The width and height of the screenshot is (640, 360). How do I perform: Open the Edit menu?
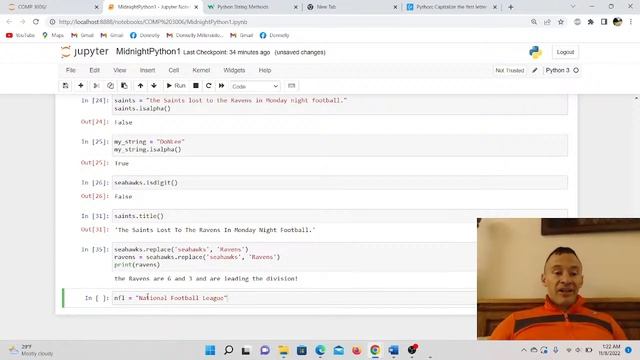tap(95, 70)
